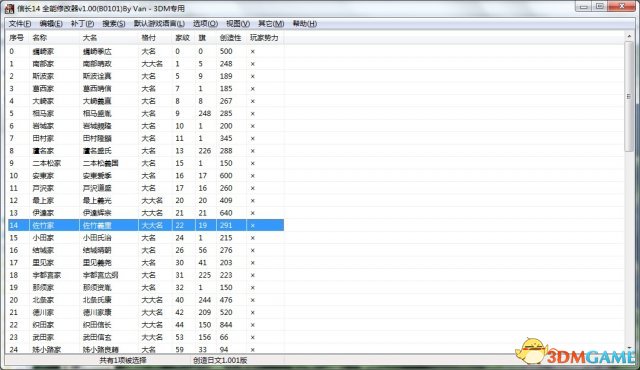Sort by the 序号 column header
Viewport: 640px width, 370px height.
(x=18, y=38)
